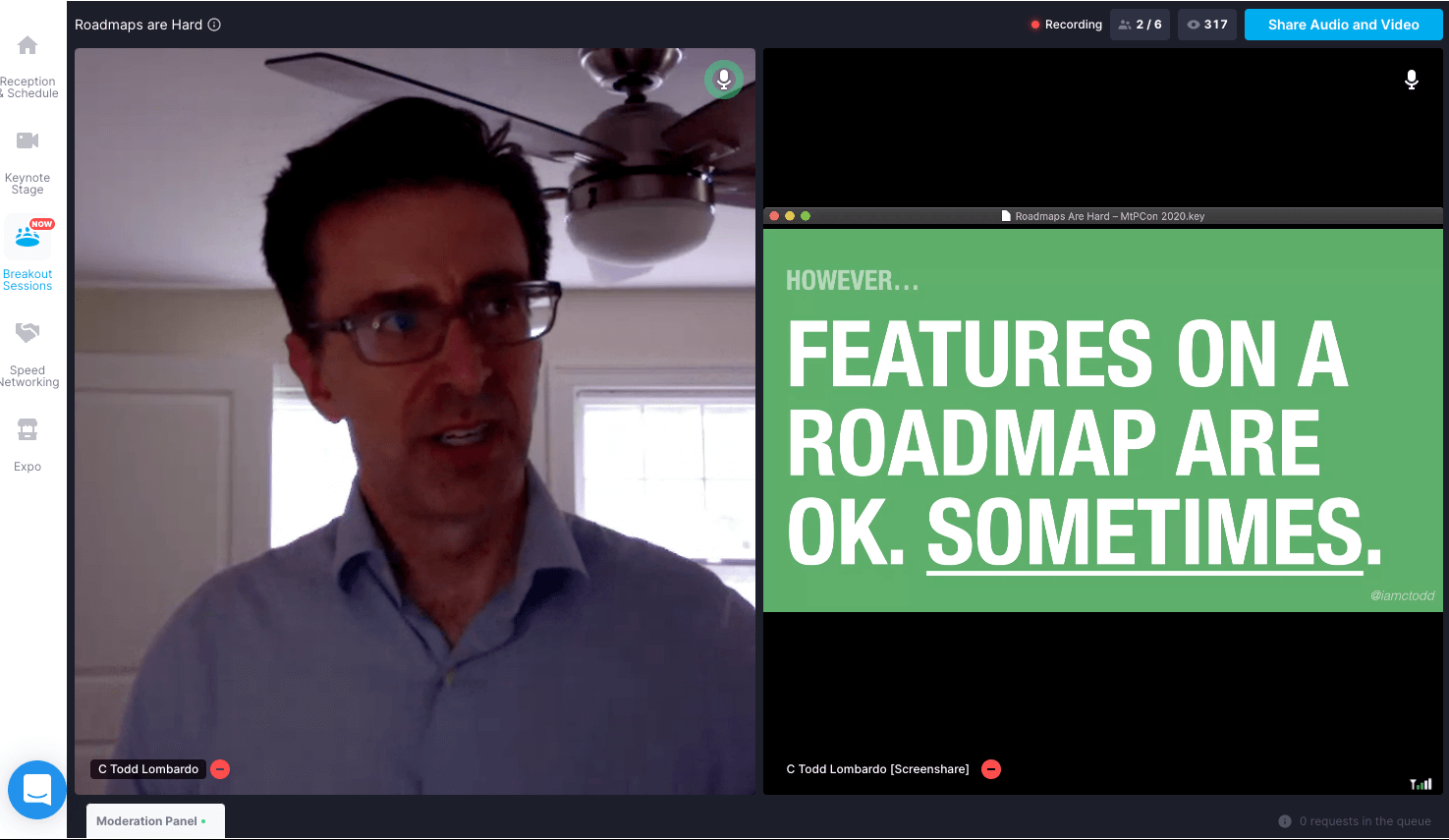Open Breakout Sessions icon in sidebar
The width and height of the screenshot is (1449, 840).
click(28, 237)
